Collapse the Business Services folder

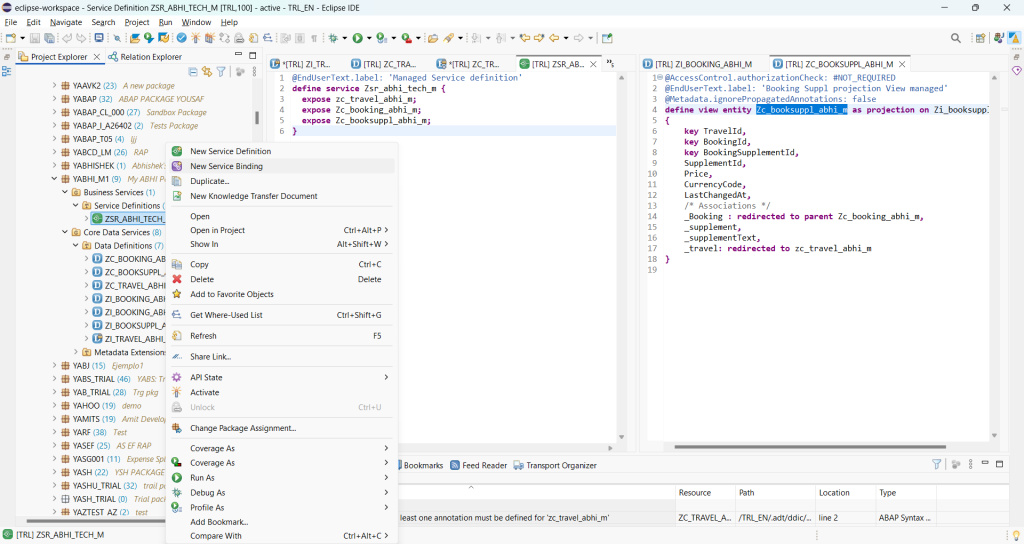pyautogui.click(x=65, y=192)
